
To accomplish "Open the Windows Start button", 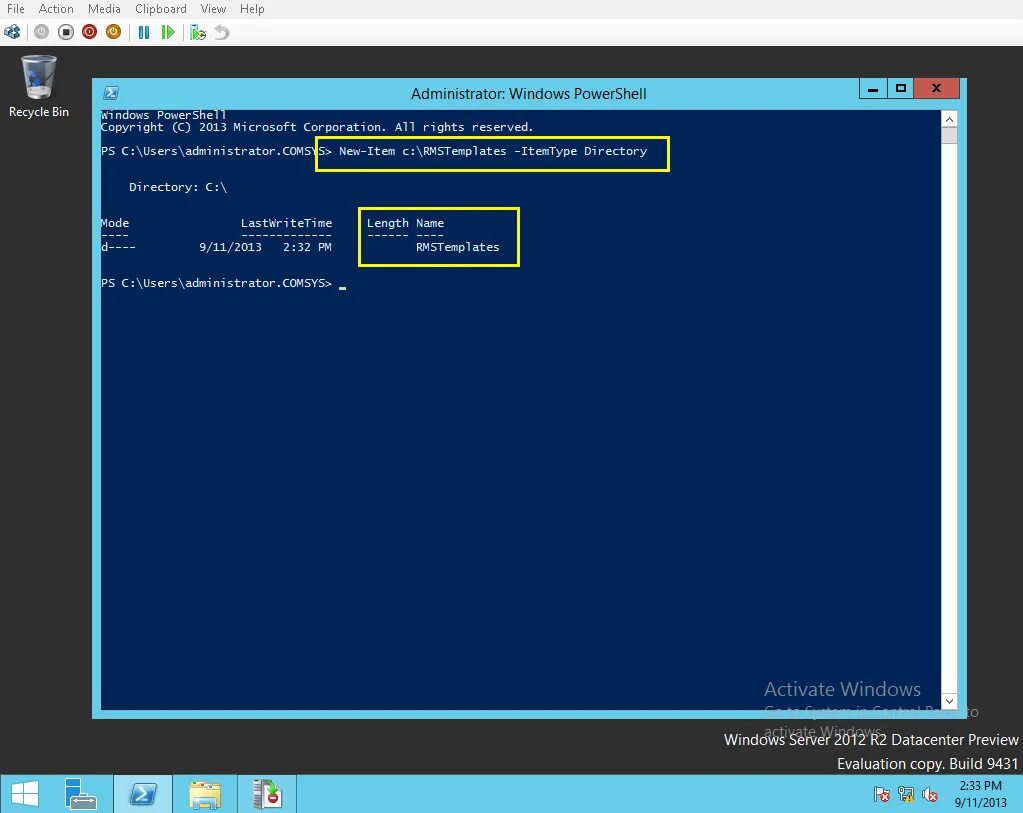I will click(x=25, y=794).
